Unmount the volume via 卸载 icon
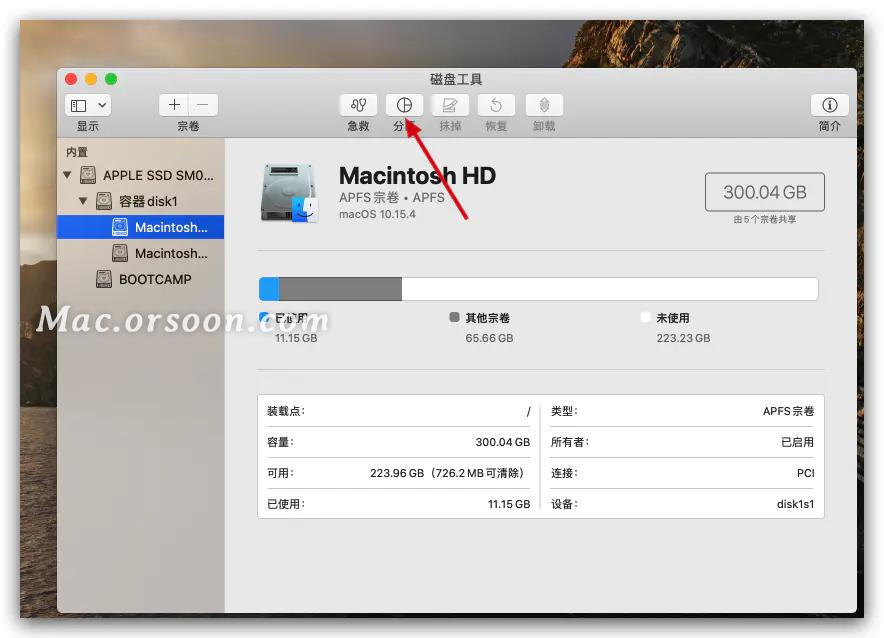Viewport: 884px width, 638px height. coord(543,105)
